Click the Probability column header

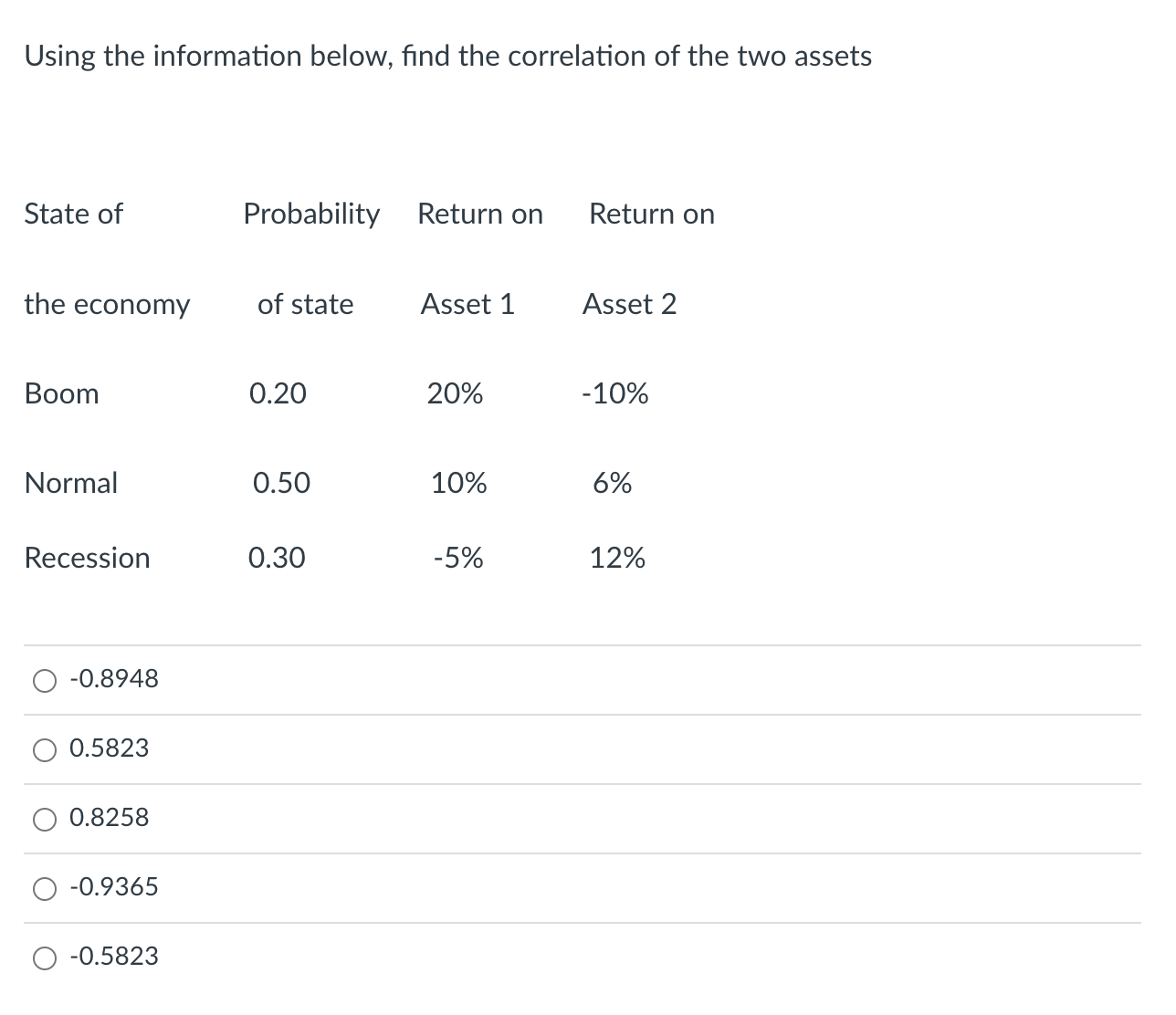[x=311, y=215]
